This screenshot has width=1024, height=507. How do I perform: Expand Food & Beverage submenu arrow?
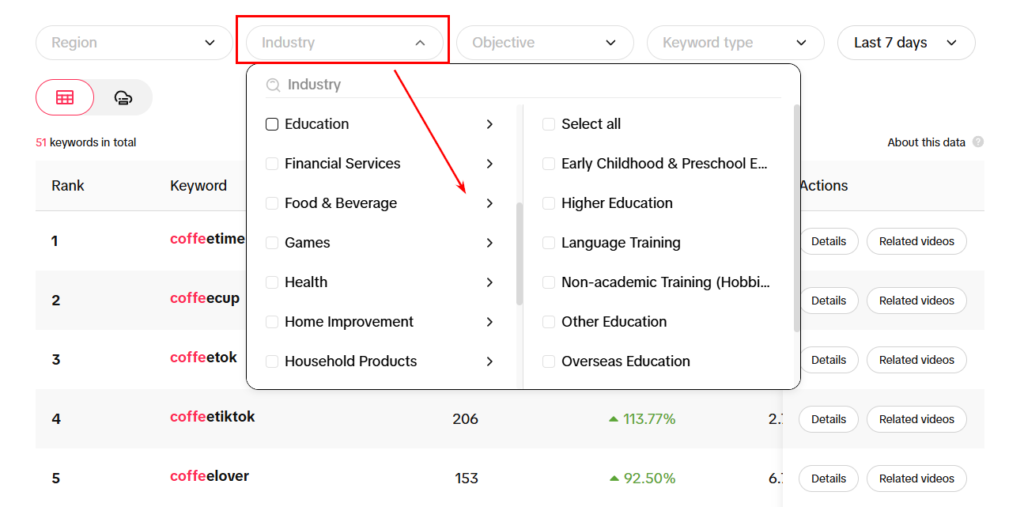[x=489, y=204]
